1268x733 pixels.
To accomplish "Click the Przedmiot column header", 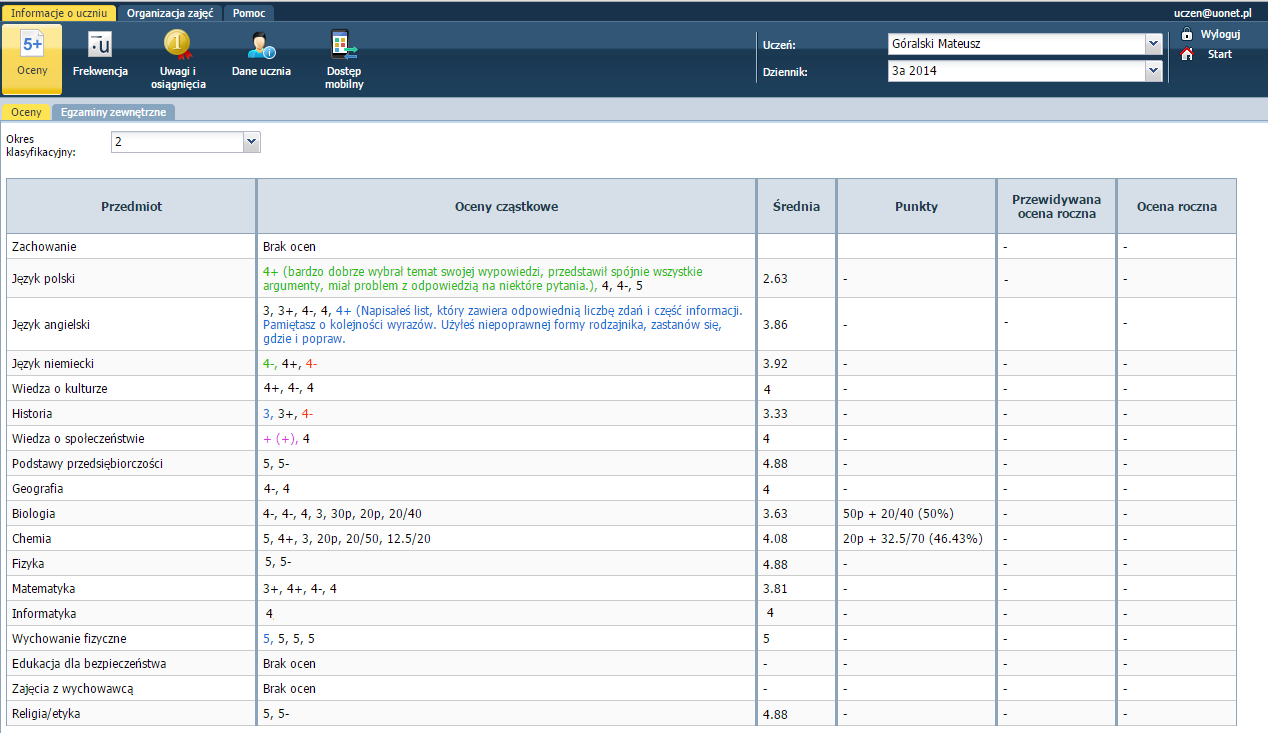I will 131,206.
